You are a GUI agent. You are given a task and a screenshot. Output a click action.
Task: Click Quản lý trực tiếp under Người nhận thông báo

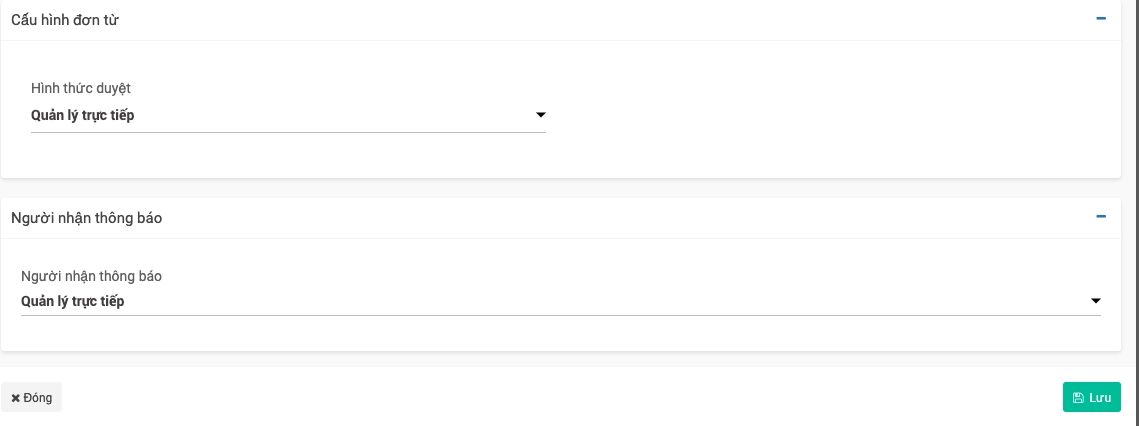[x=73, y=301]
